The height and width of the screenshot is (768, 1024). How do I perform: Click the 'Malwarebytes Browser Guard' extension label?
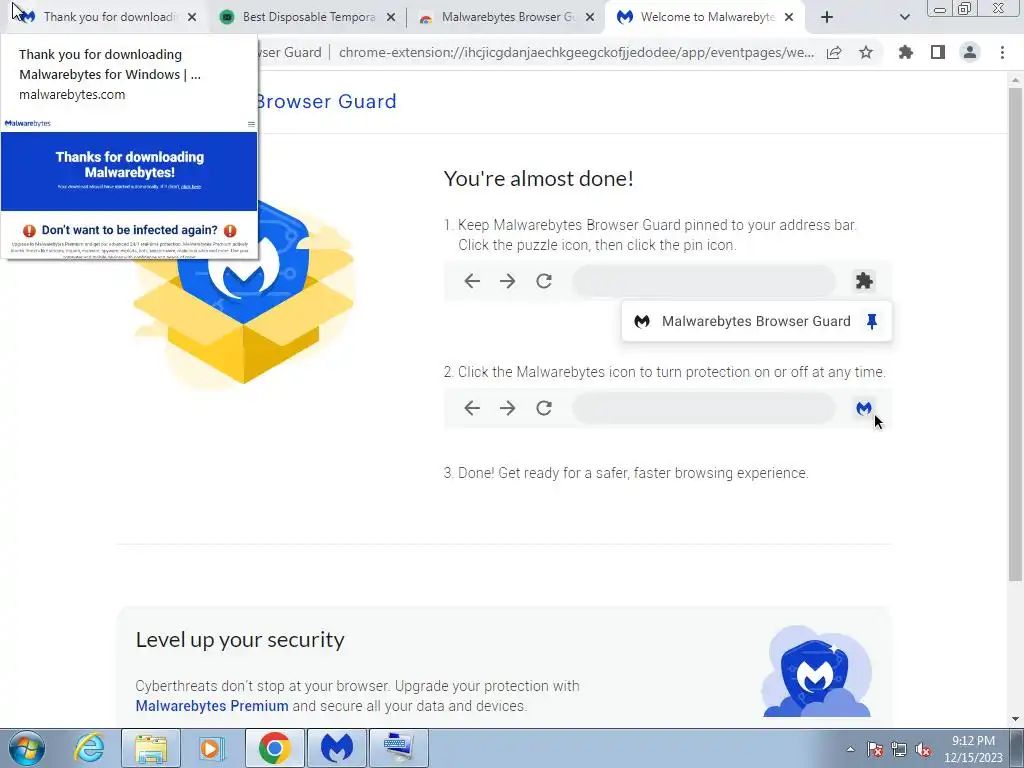756,321
